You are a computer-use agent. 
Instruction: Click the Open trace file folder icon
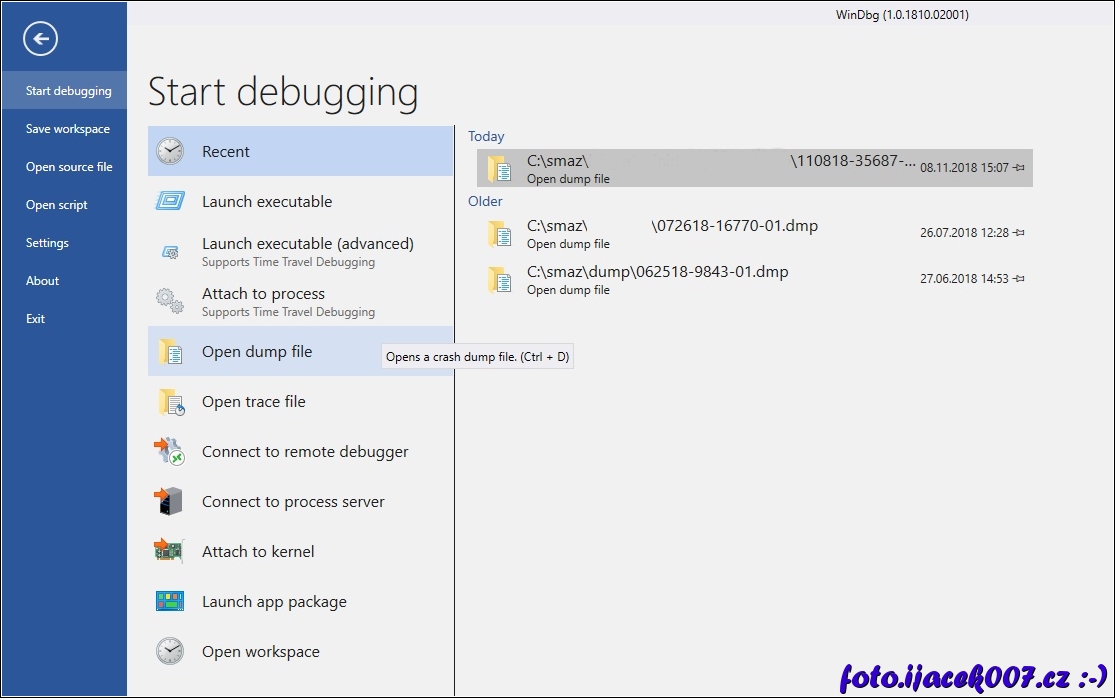coord(170,402)
